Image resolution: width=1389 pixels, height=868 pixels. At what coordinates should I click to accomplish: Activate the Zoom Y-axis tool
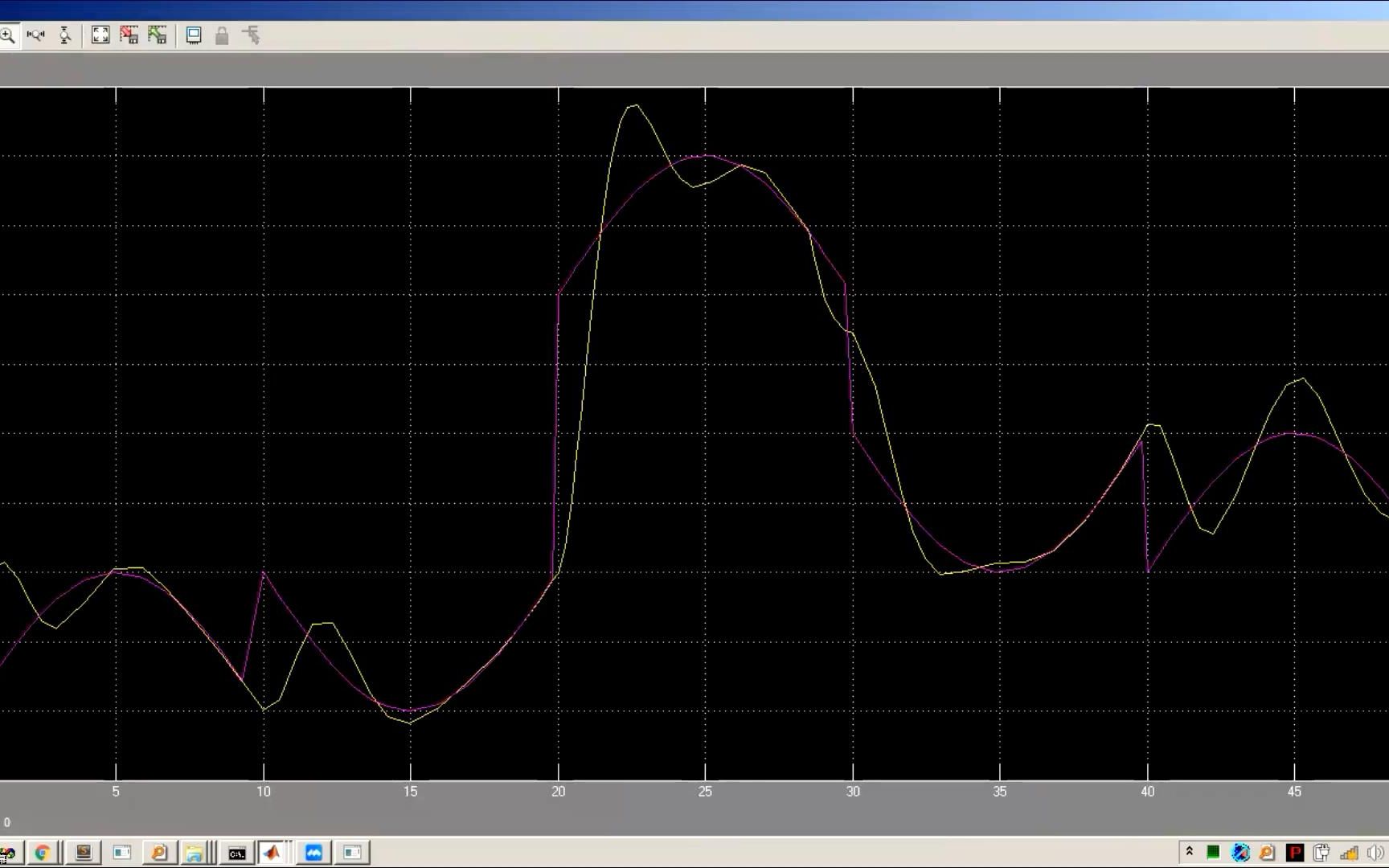pos(65,35)
